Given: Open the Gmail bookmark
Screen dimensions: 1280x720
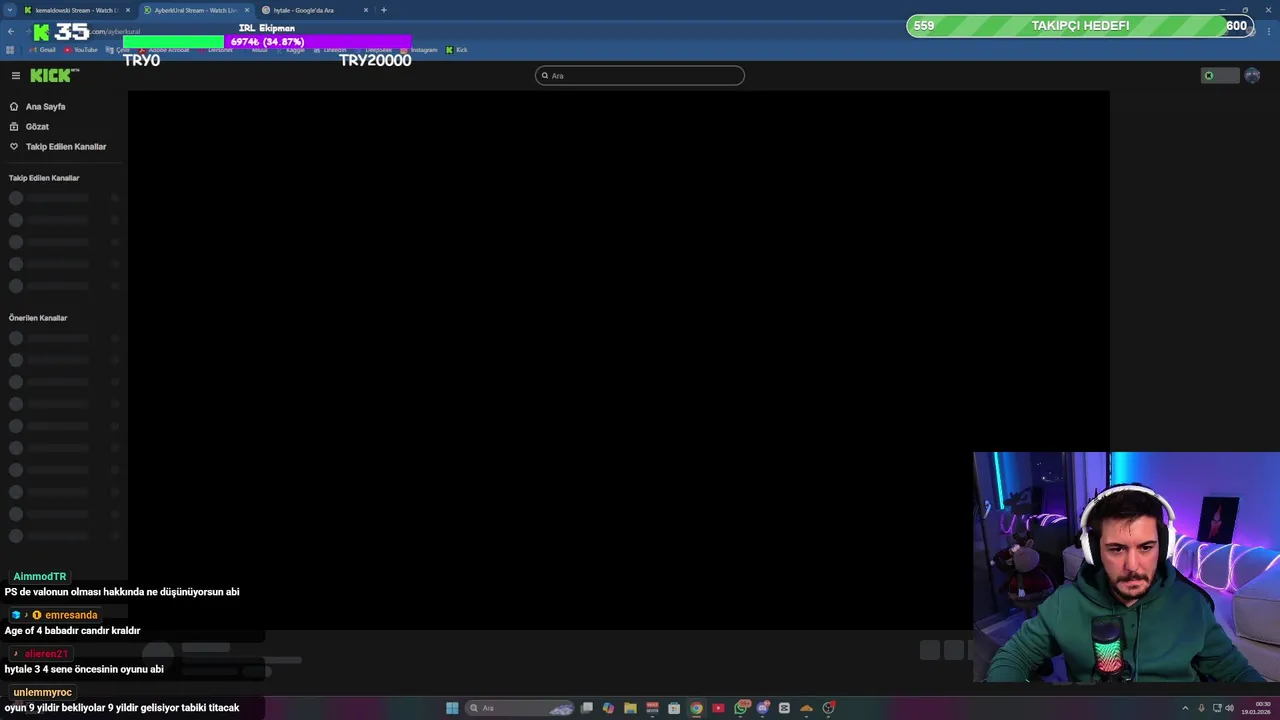Looking at the screenshot, I should (x=43, y=50).
